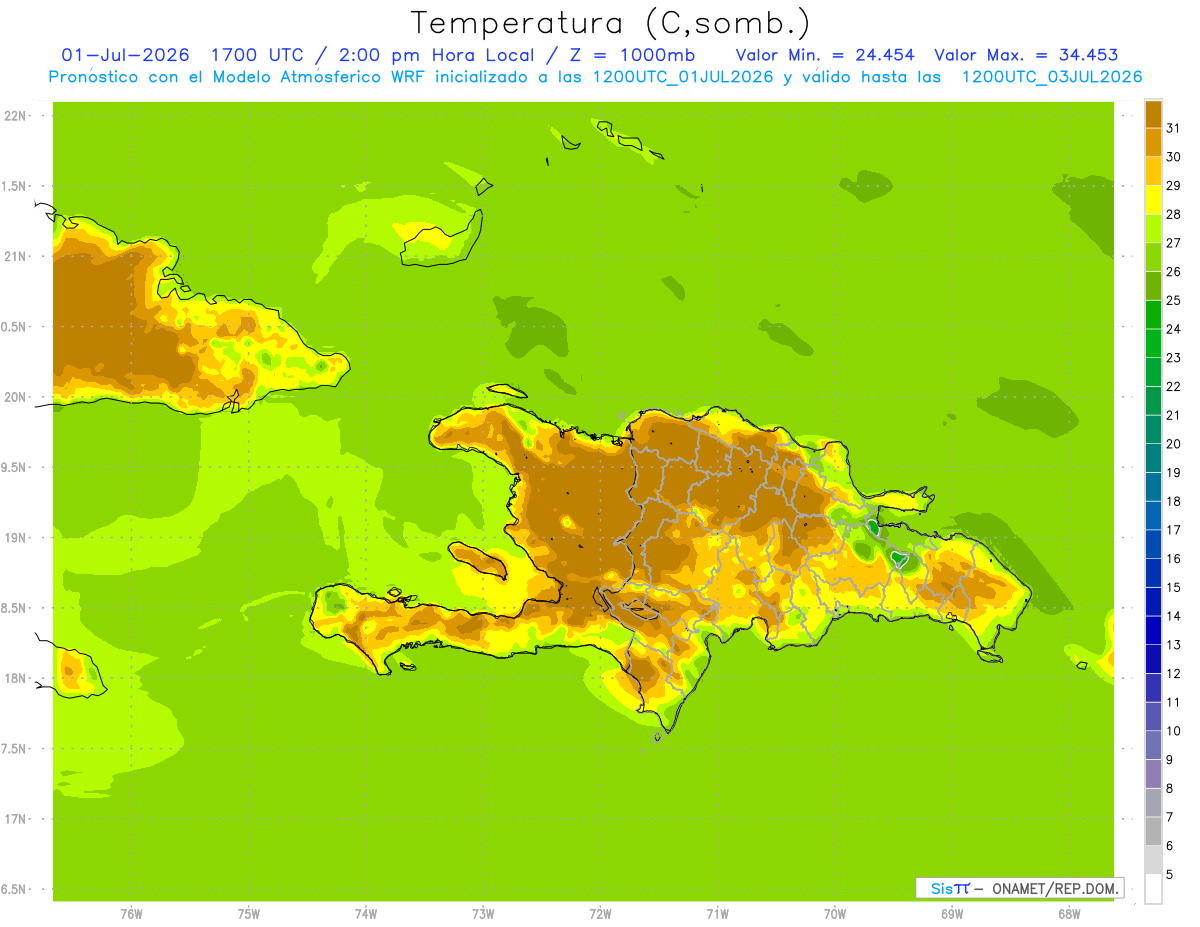Click the colorbar value label "20"
The image size is (1200, 927).
click(x=1174, y=444)
